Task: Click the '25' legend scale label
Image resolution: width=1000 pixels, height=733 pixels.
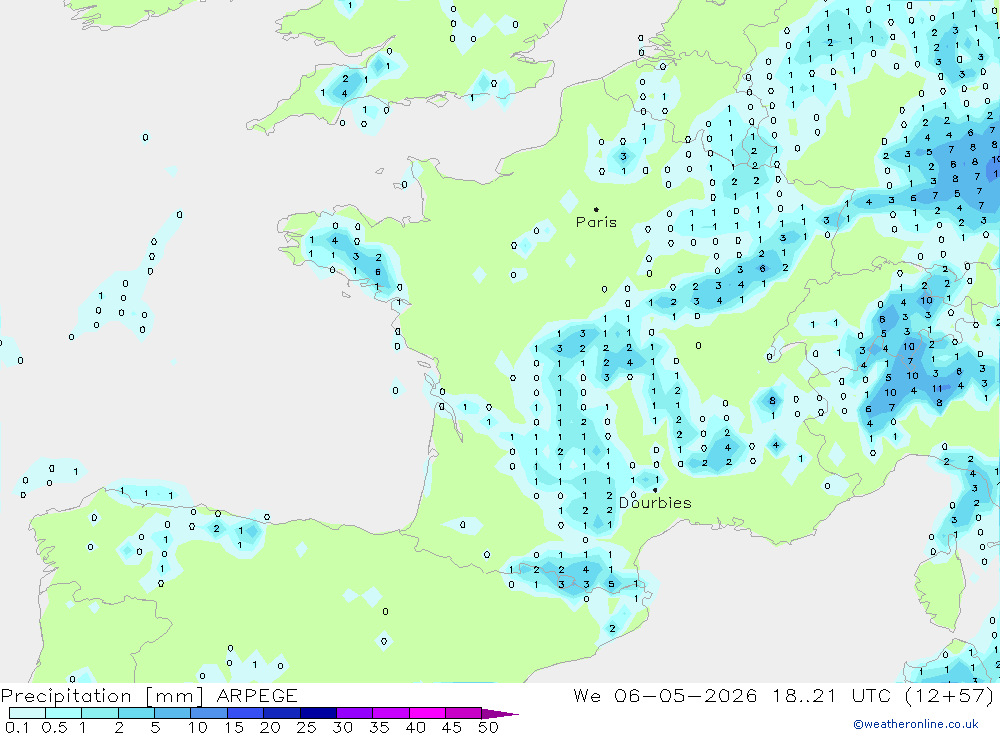Action: coord(306,727)
